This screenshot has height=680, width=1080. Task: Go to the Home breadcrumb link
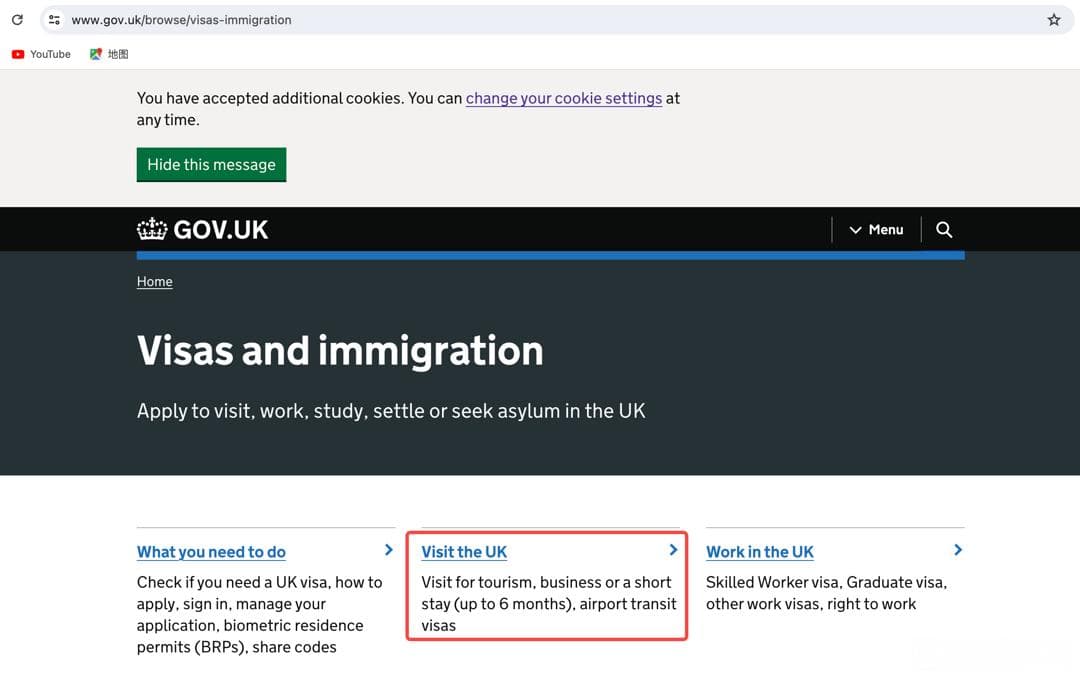point(154,281)
